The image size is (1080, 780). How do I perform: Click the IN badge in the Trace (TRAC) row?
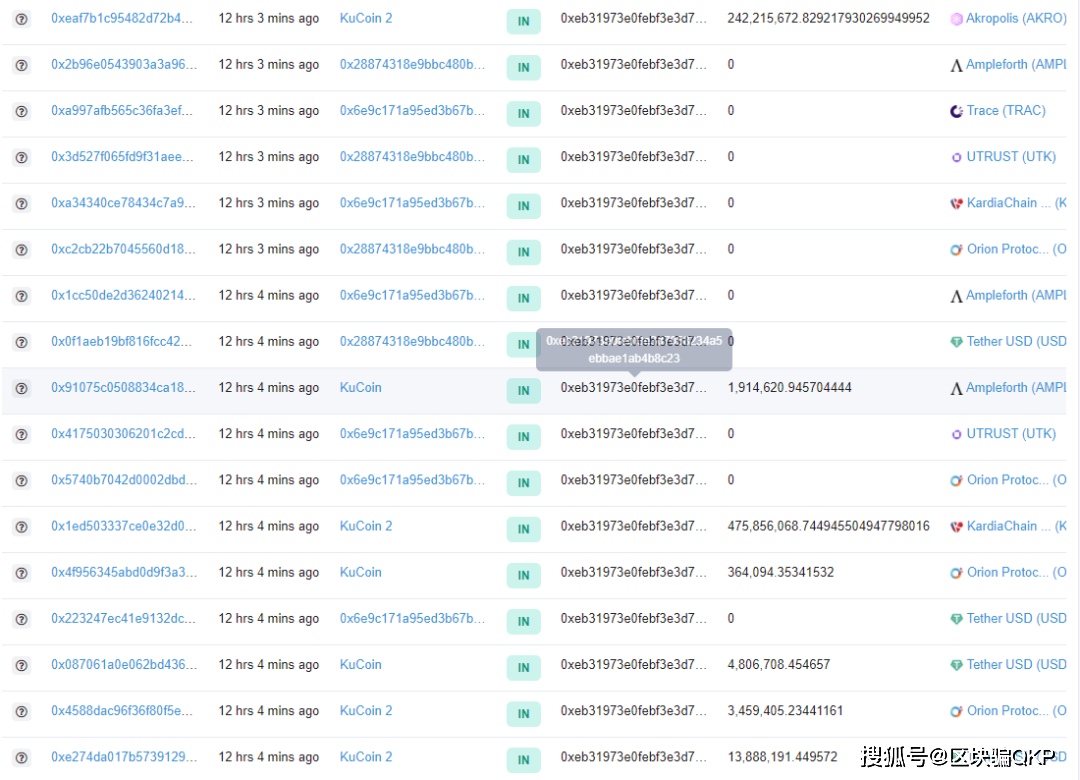(x=523, y=114)
